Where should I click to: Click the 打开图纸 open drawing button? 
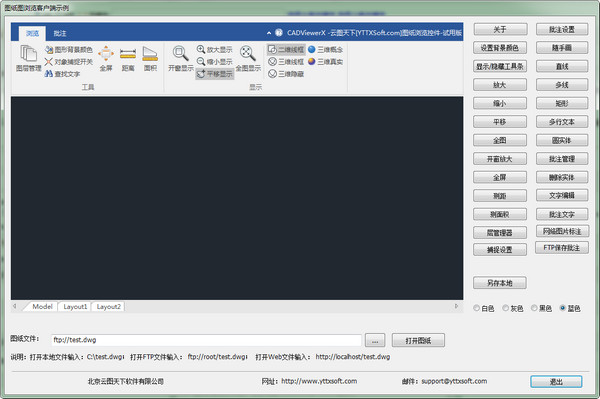(418, 340)
